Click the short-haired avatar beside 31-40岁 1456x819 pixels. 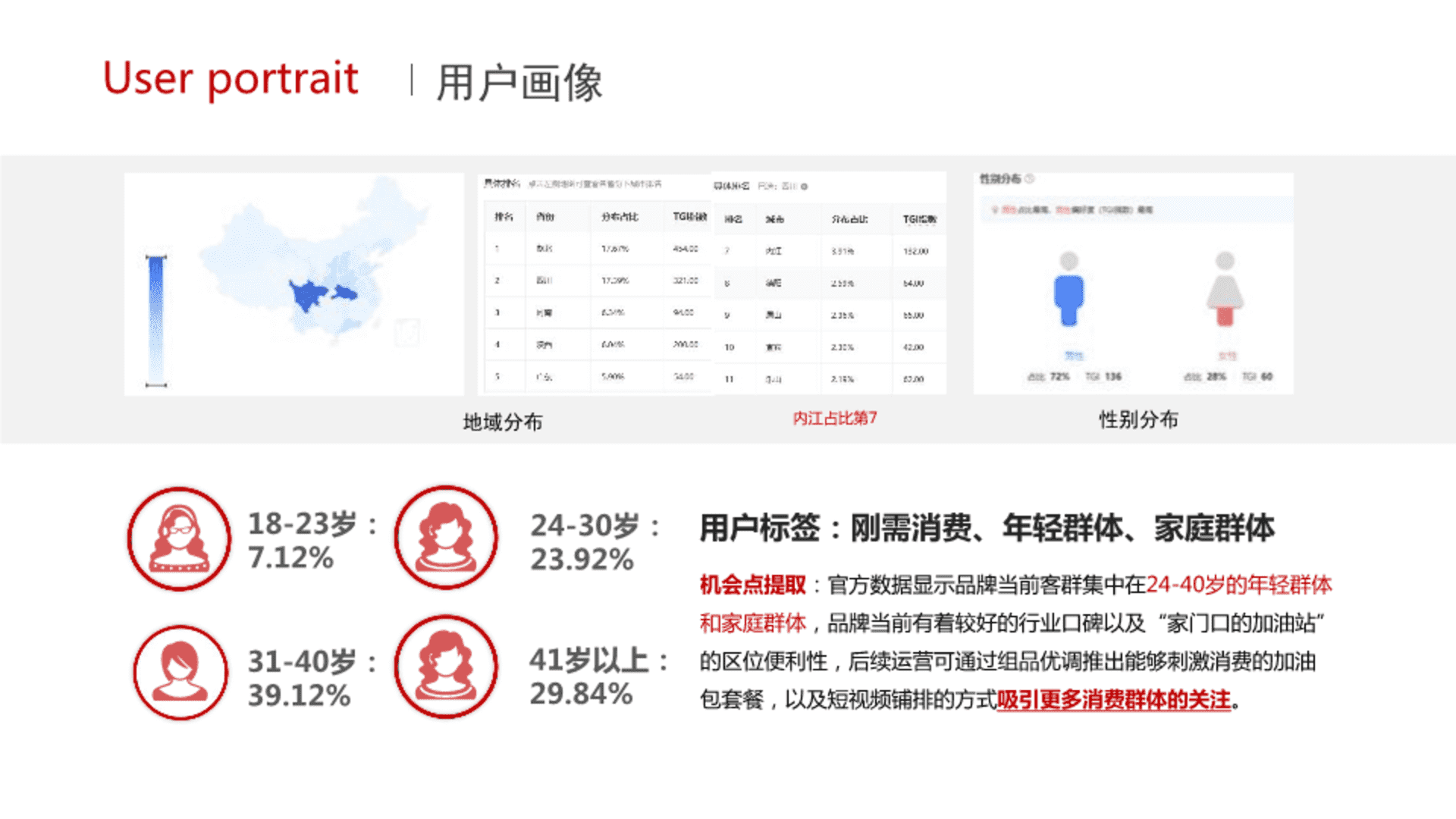tap(180, 672)
